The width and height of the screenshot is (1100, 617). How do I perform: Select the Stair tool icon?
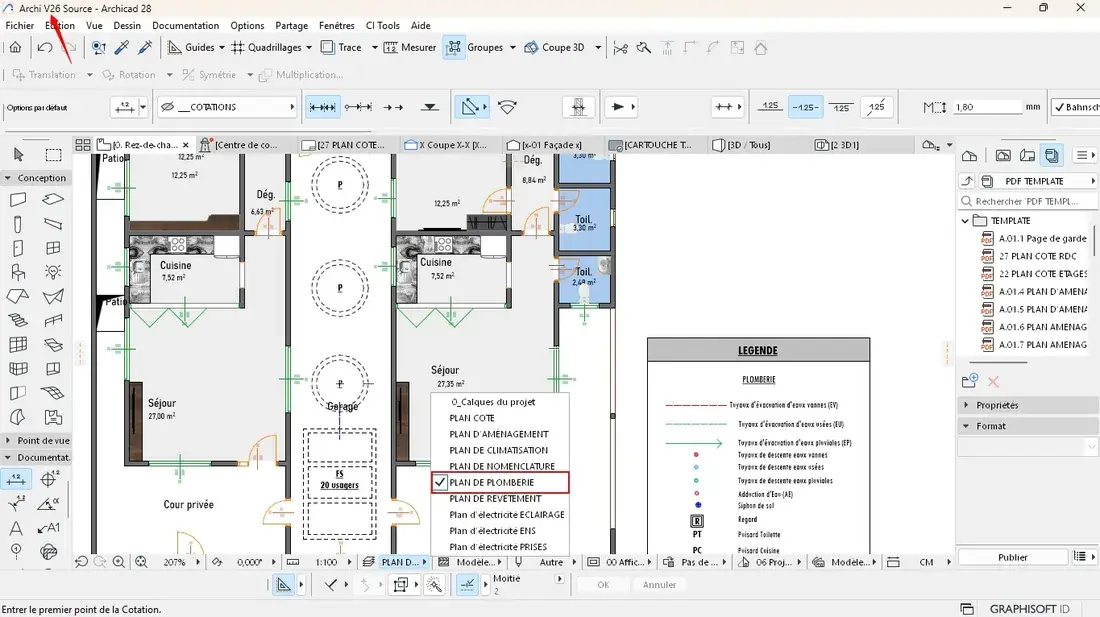(x=18, y=320)
